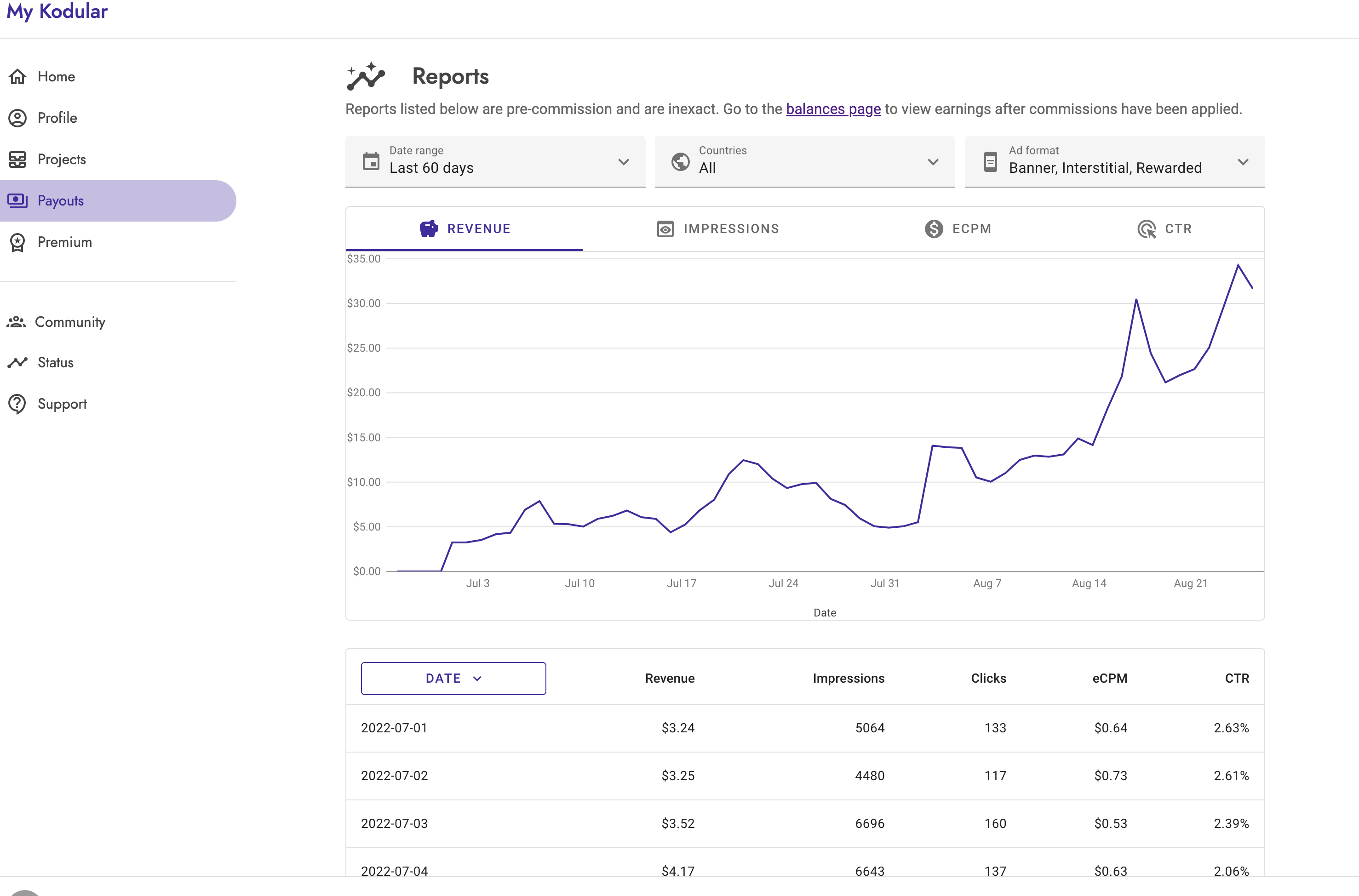Open the balances page link
The image size is (1359, 896).
pyautogui.click(x=833, y=108)
